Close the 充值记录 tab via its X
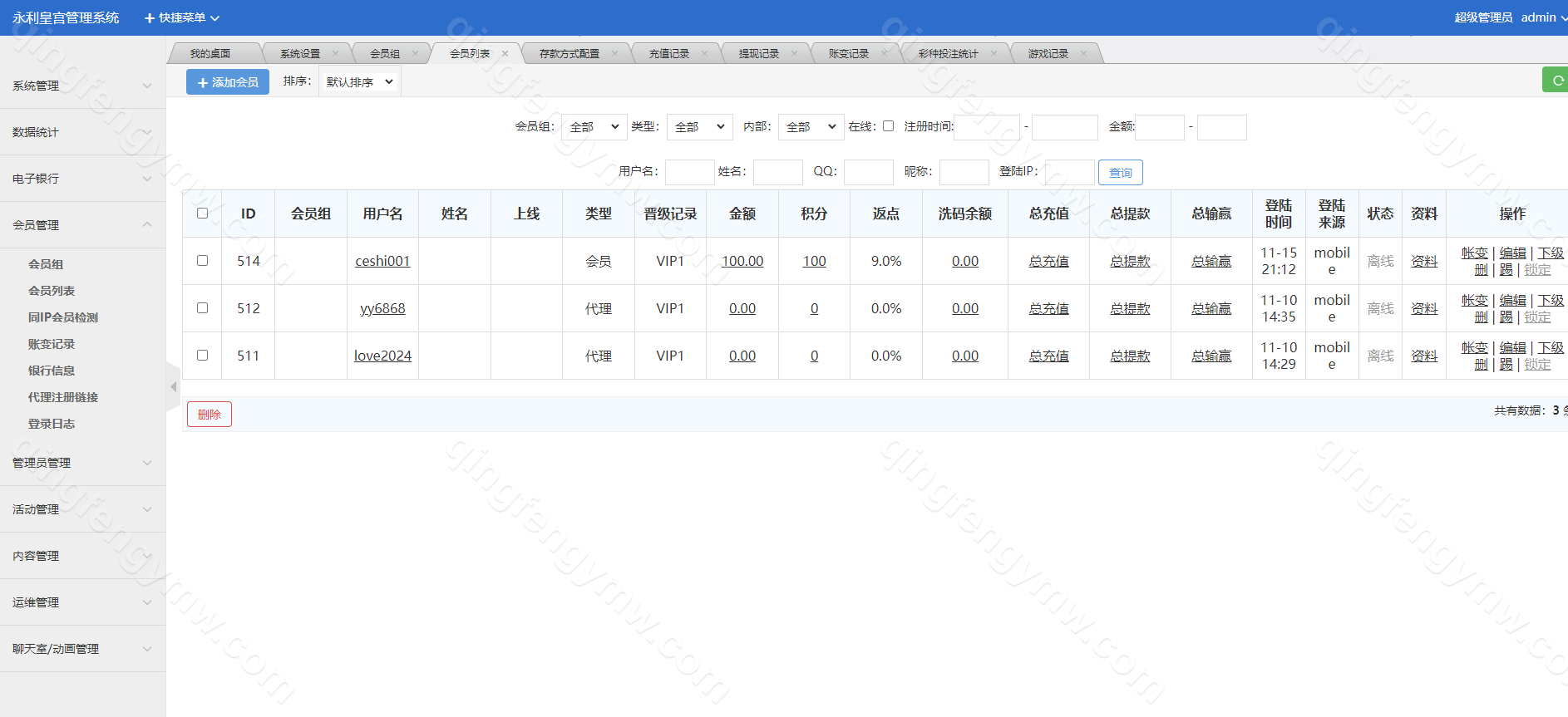The width and height of the screenshot is (1568, 717). coord(704,54)
